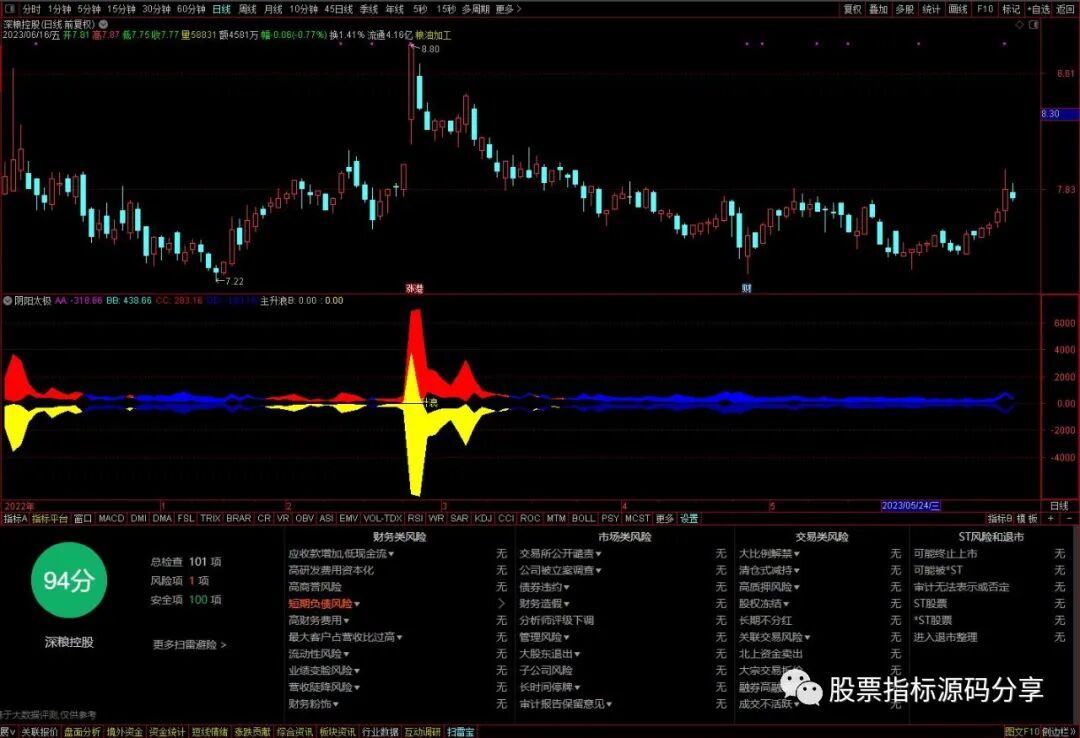
Task: Click the 指标B button
Action: click(x=999, y=518)
